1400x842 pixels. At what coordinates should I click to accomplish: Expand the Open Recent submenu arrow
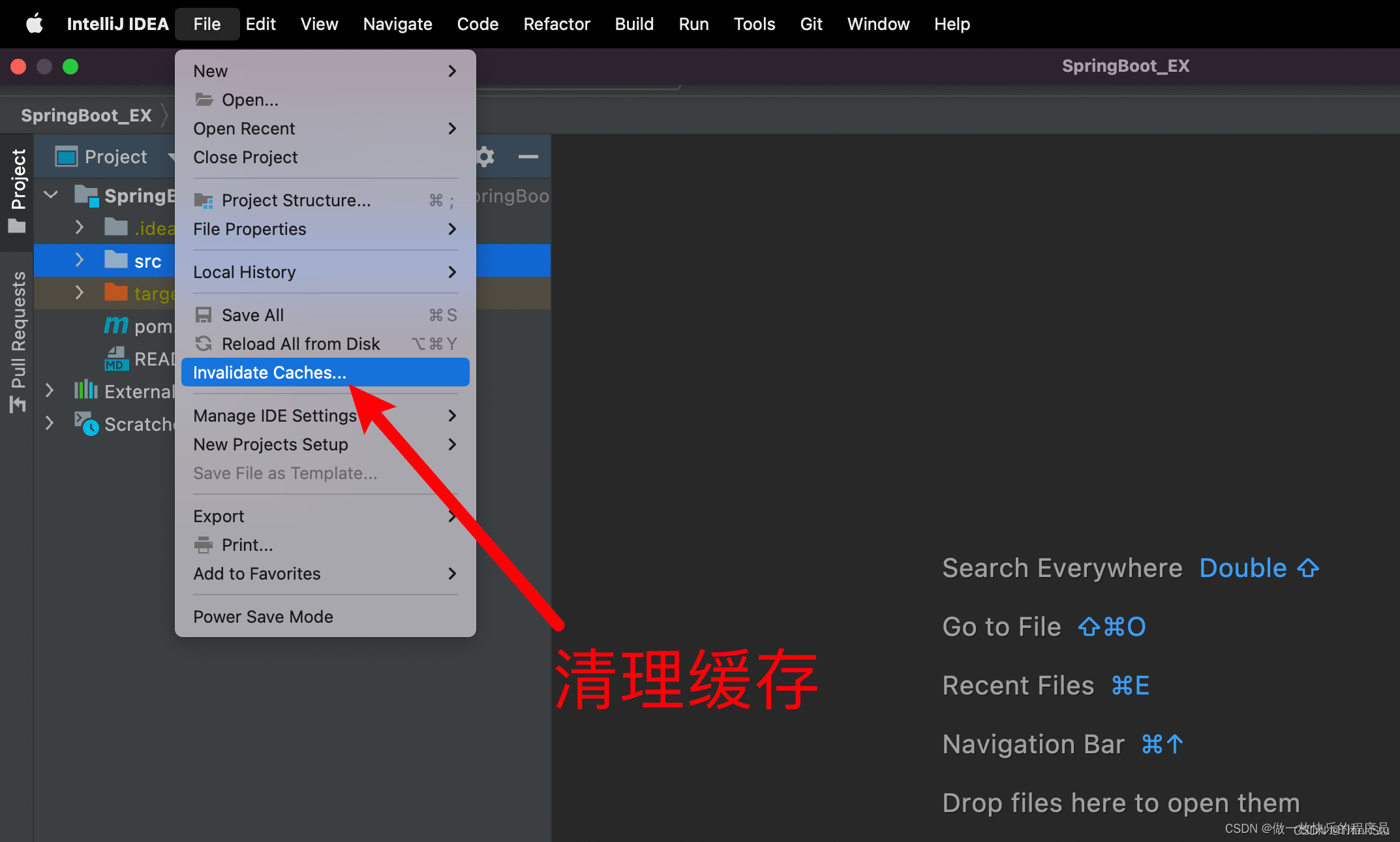(452, 129)
